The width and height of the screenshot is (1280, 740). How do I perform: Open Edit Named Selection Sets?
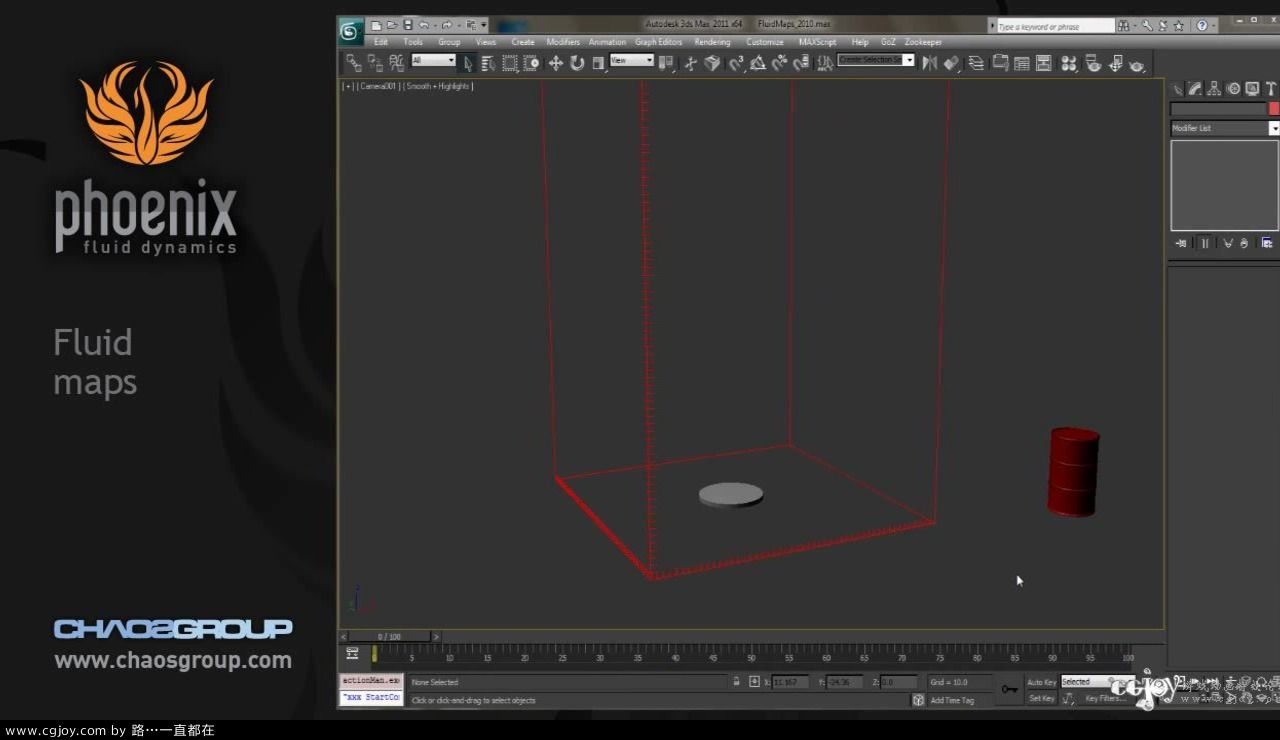825,63
